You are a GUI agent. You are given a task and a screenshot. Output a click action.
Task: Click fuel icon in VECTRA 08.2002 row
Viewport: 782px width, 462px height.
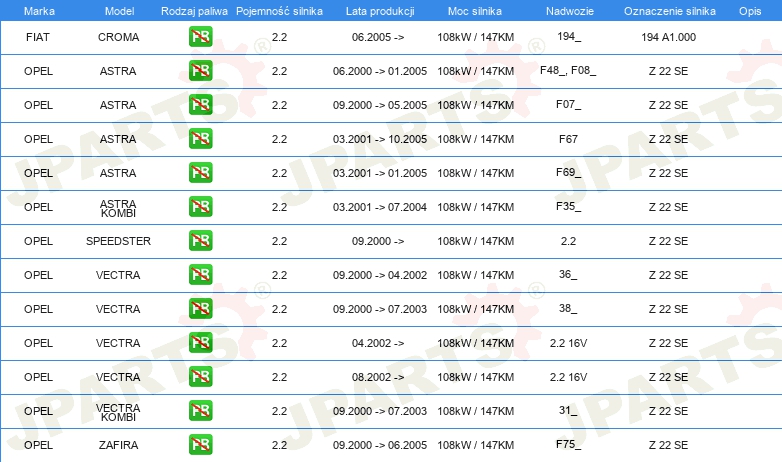tap(200, 377)
